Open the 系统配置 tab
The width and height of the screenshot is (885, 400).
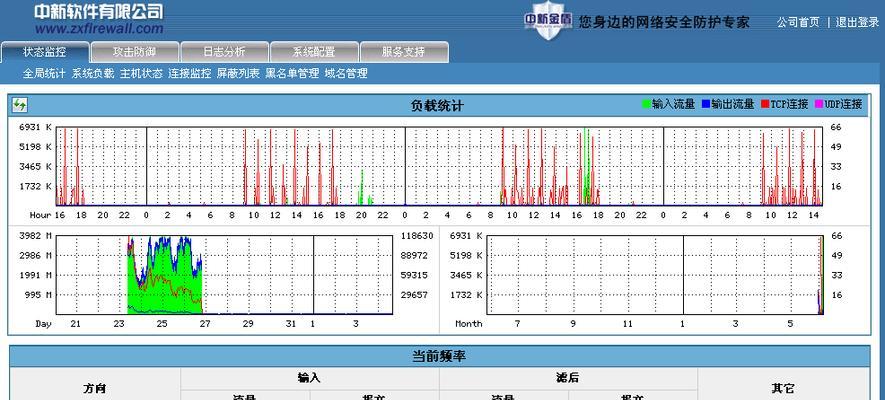[314, 52]
